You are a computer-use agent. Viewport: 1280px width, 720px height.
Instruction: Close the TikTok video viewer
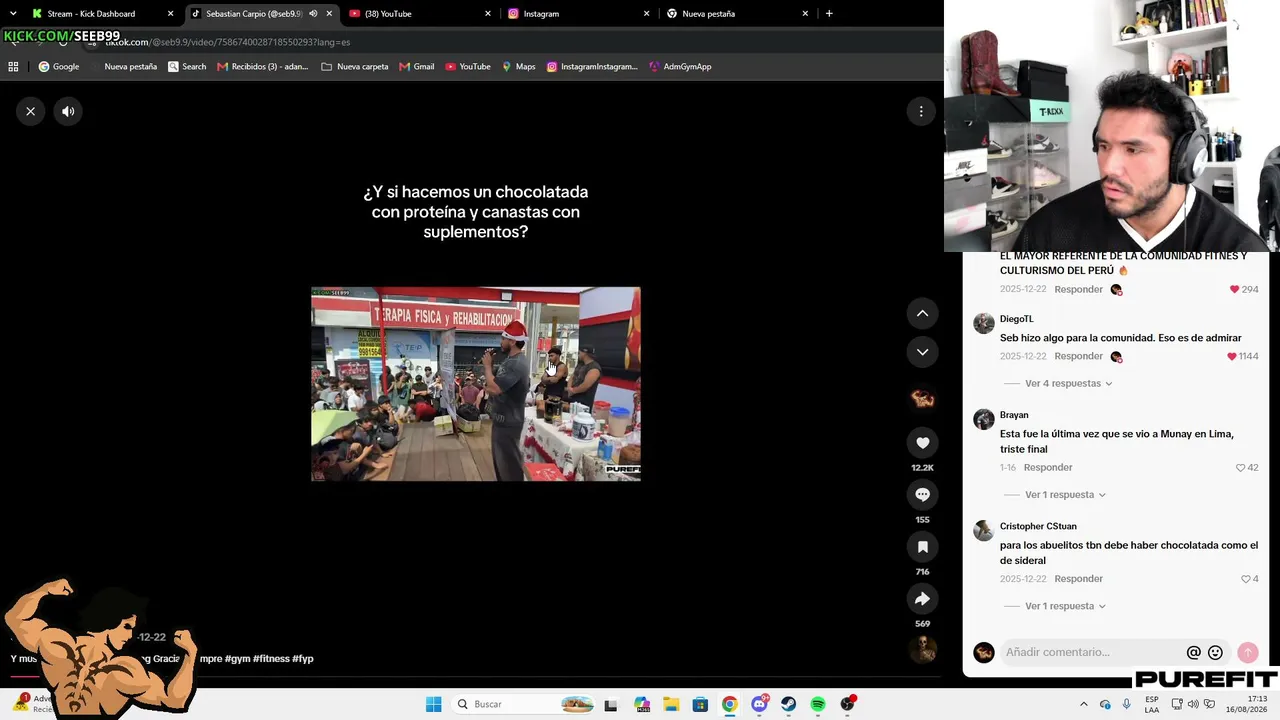31,111
